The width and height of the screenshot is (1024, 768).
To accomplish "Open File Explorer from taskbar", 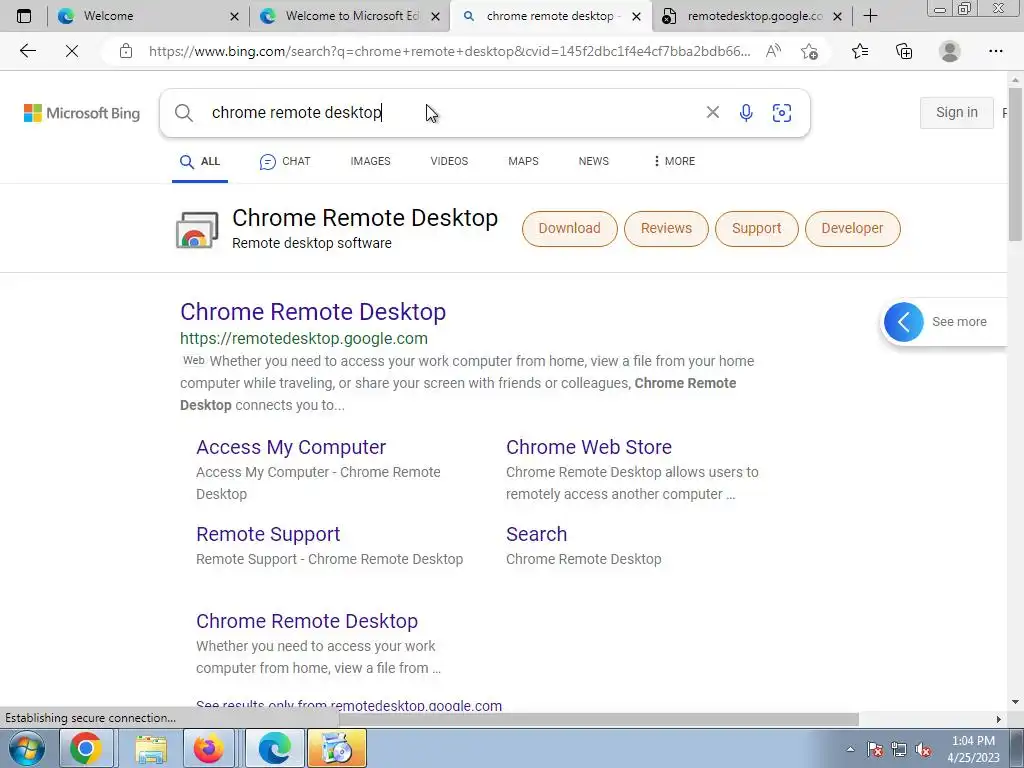I will click(x=152, y=748).
